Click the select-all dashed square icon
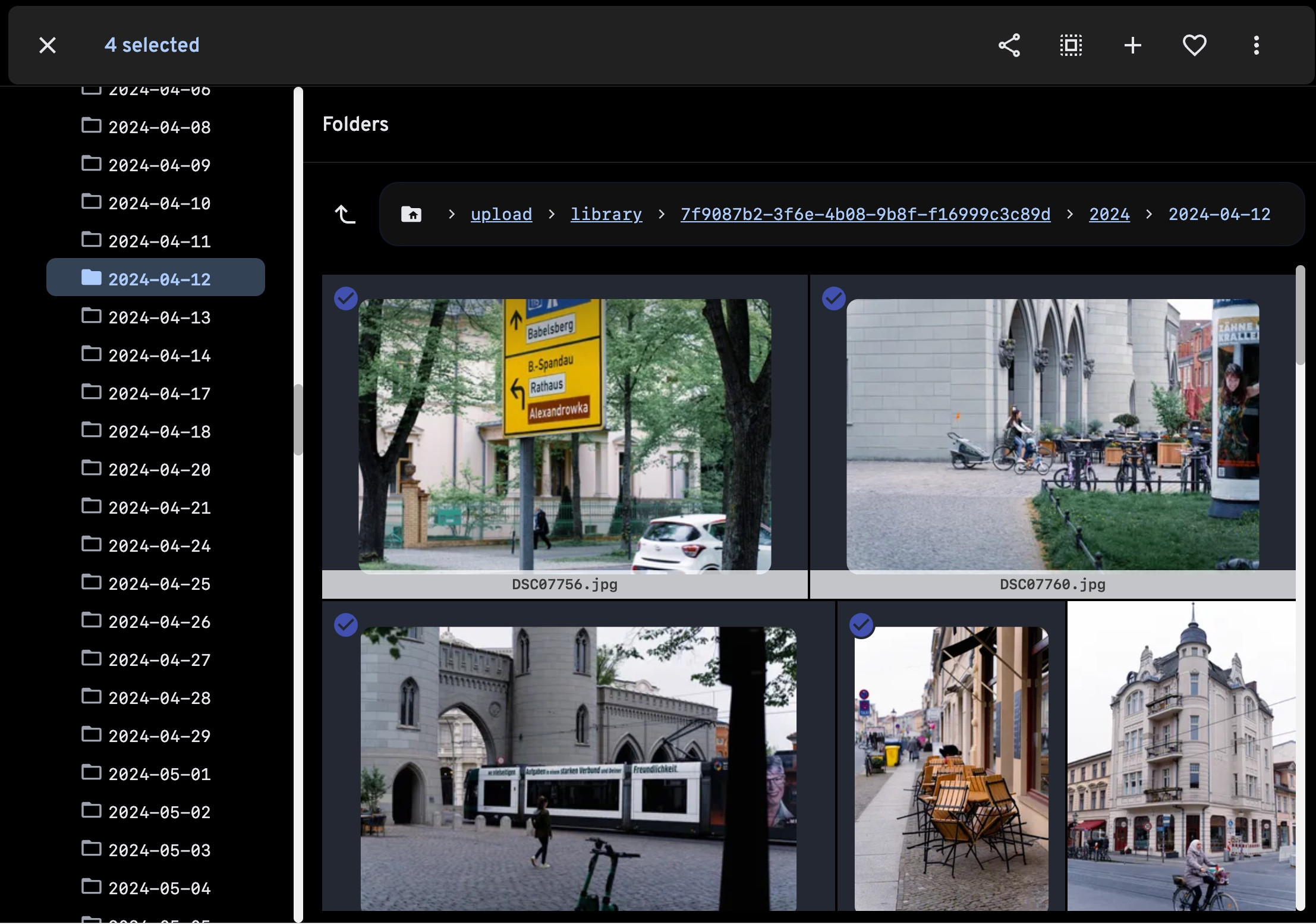 pyautogui.click(x=1071, y=45)
